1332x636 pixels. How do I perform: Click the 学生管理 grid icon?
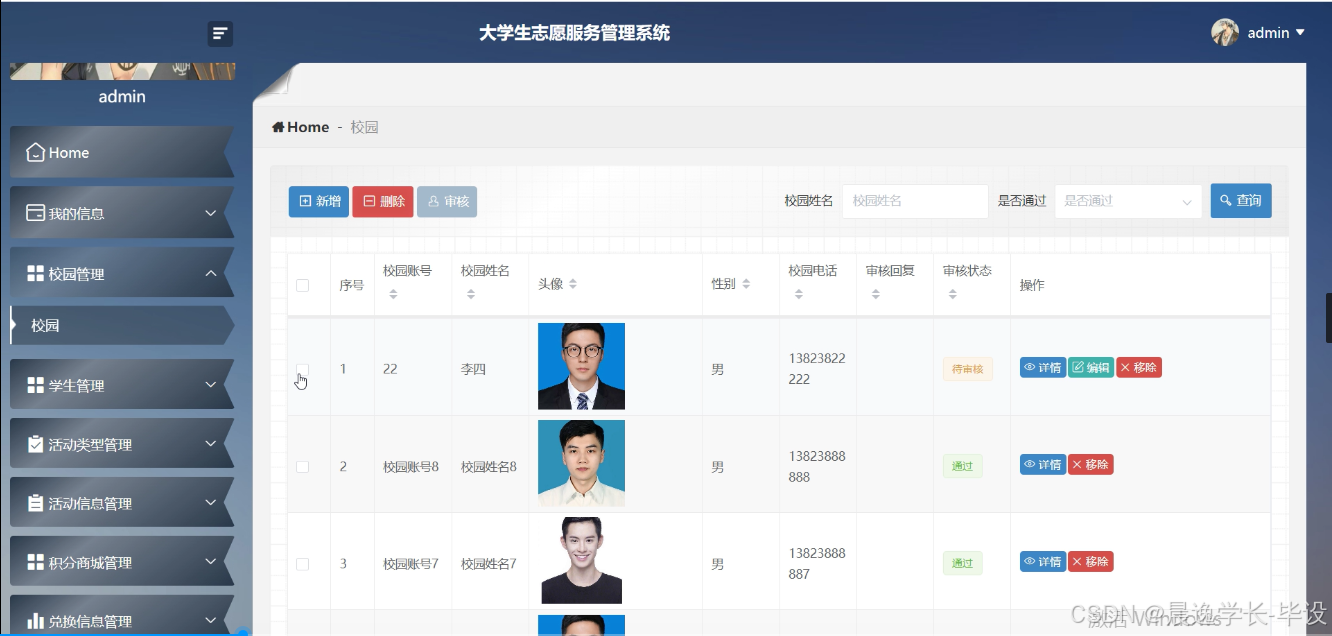tap(35, 385)
